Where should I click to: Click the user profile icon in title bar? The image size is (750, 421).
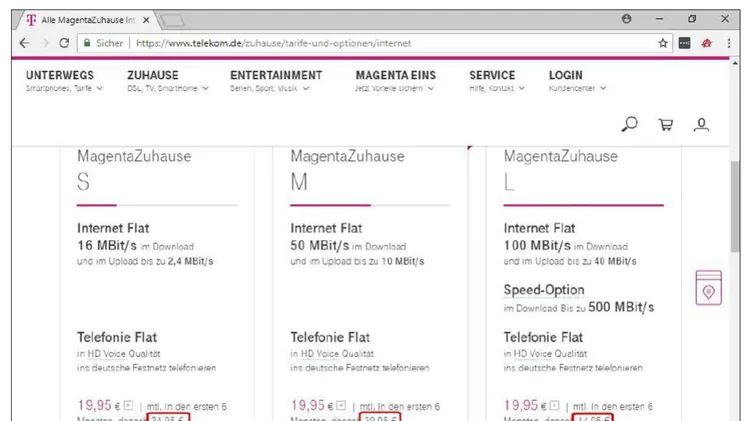627,19
